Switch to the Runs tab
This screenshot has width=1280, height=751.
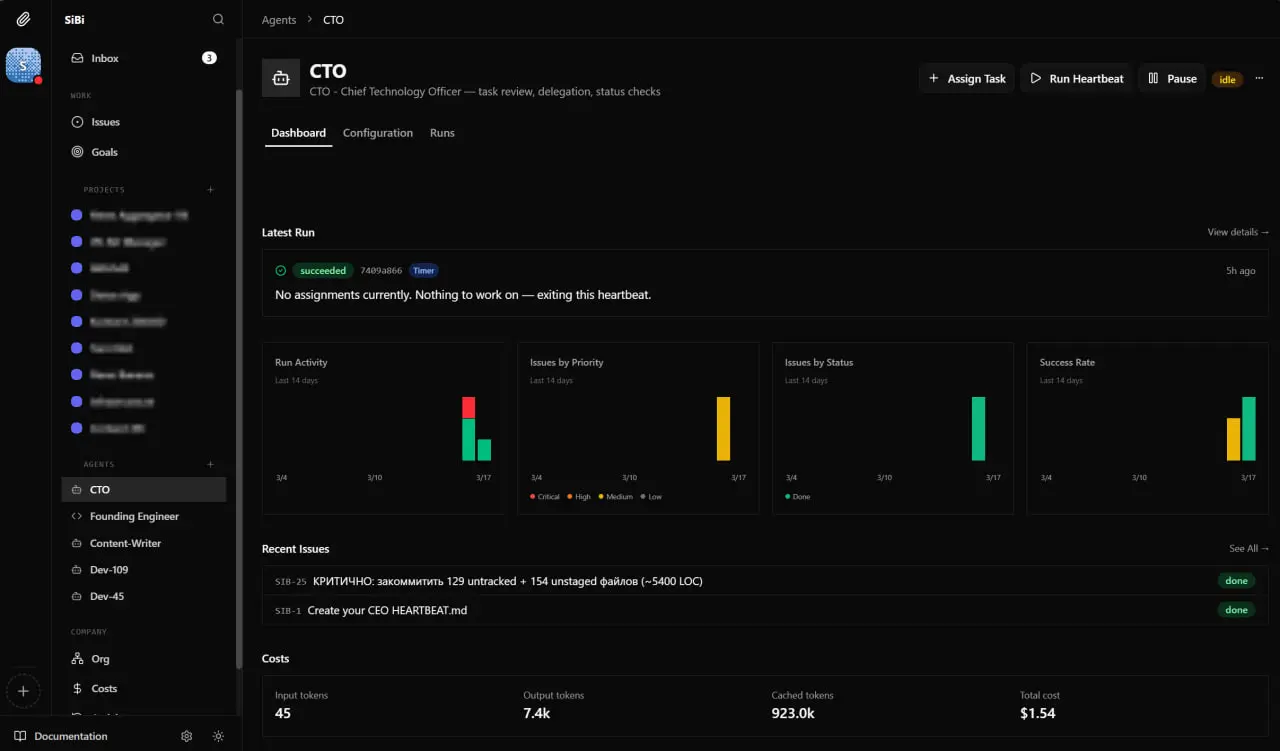[442, 133]
